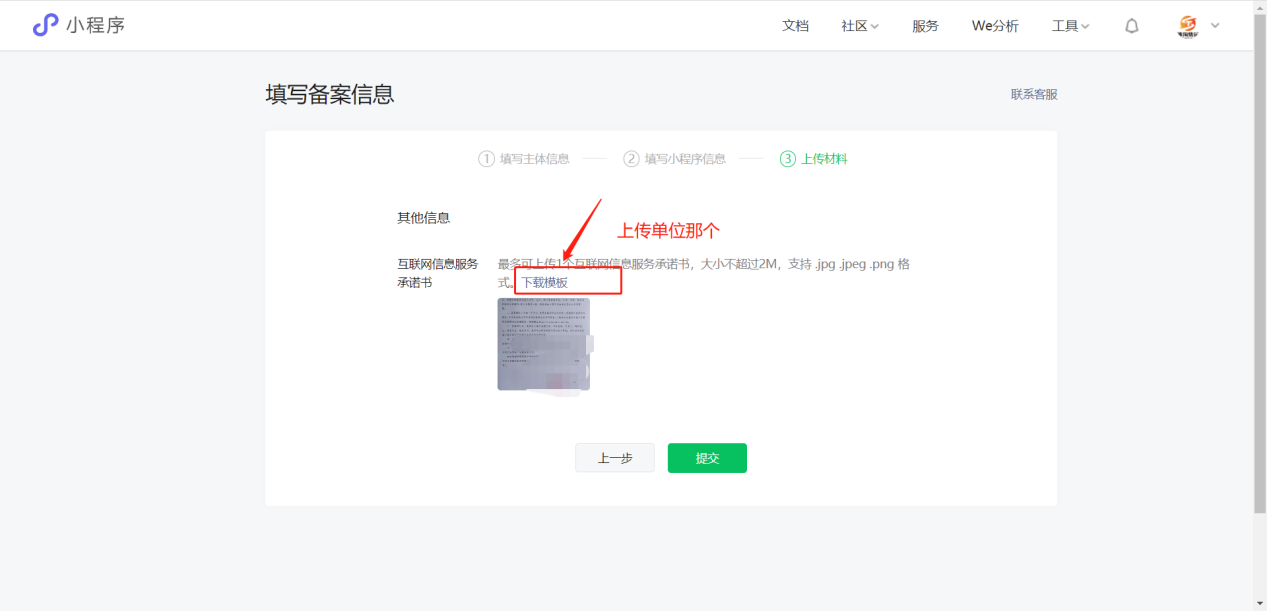Click the 联系客服 link

(1034, 94)
